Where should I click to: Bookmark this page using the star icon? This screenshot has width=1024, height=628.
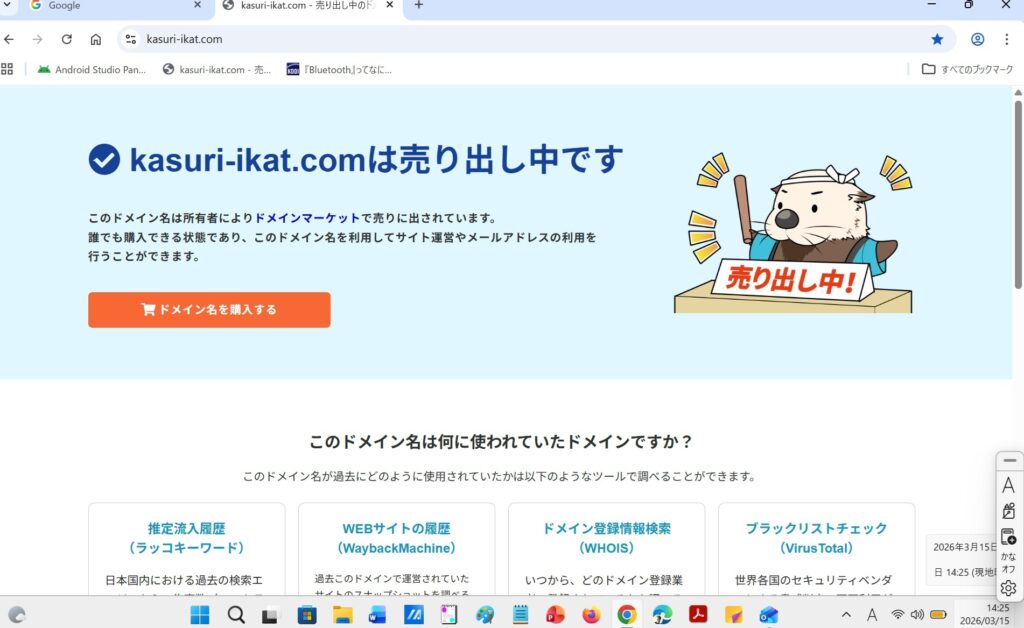coord(936,39)
